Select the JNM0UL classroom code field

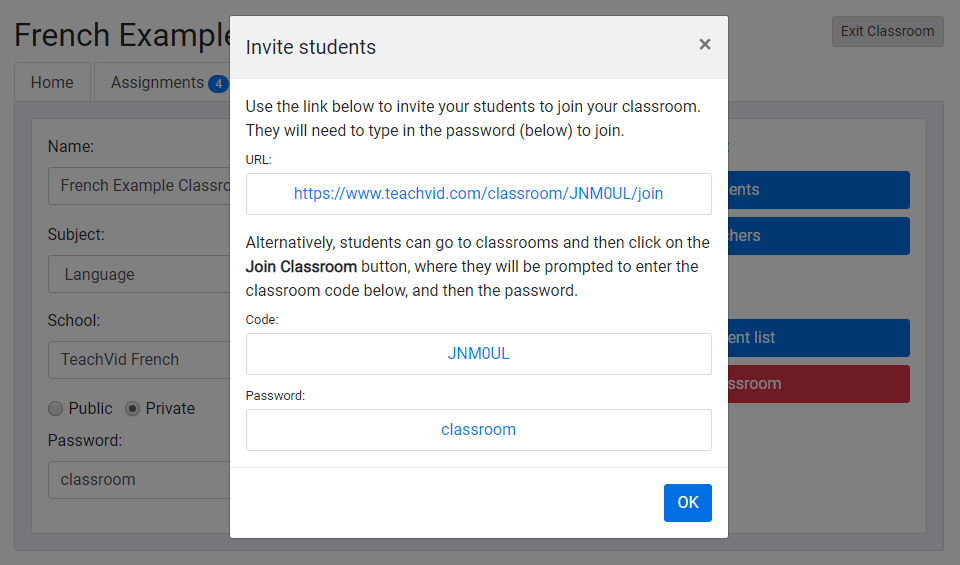[478, 354]
